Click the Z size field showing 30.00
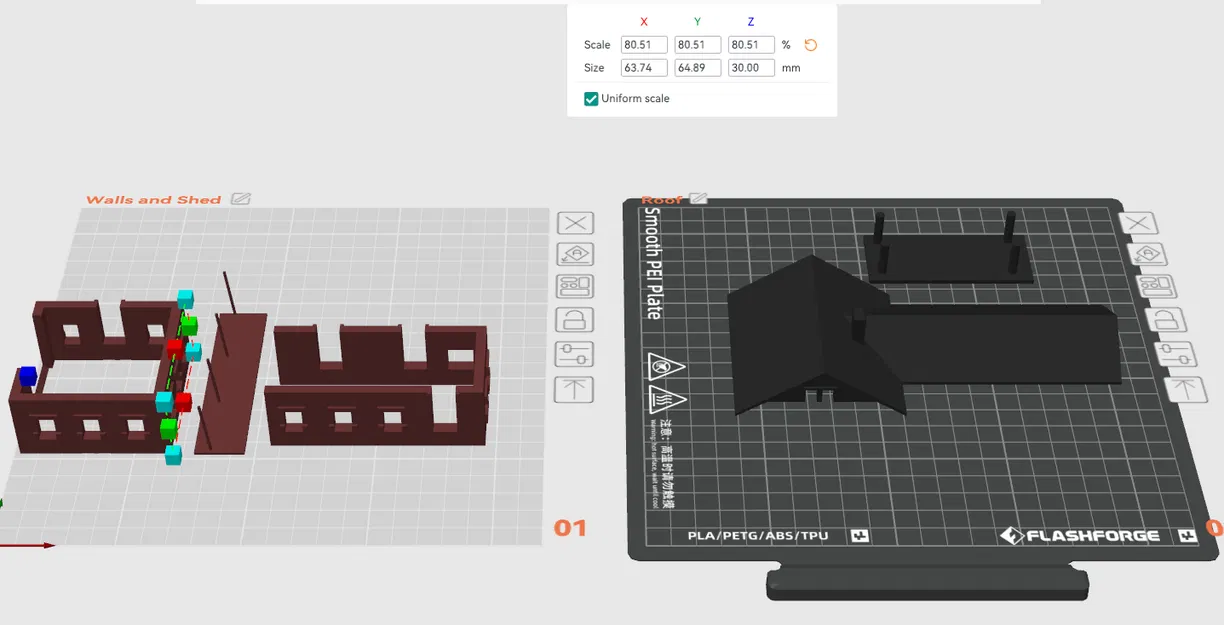Image resolution: width=1224 pixels, height=625 pixels. (751, 68)
